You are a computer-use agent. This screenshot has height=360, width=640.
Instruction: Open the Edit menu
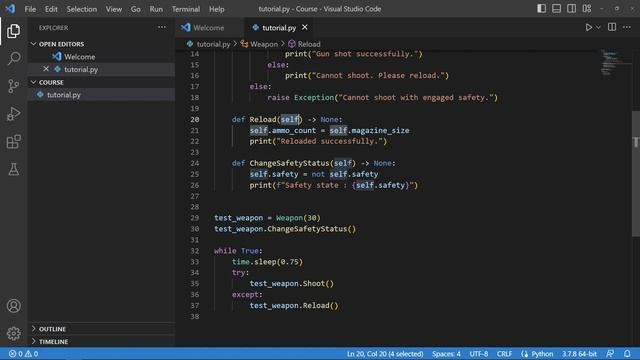[51, 9]
